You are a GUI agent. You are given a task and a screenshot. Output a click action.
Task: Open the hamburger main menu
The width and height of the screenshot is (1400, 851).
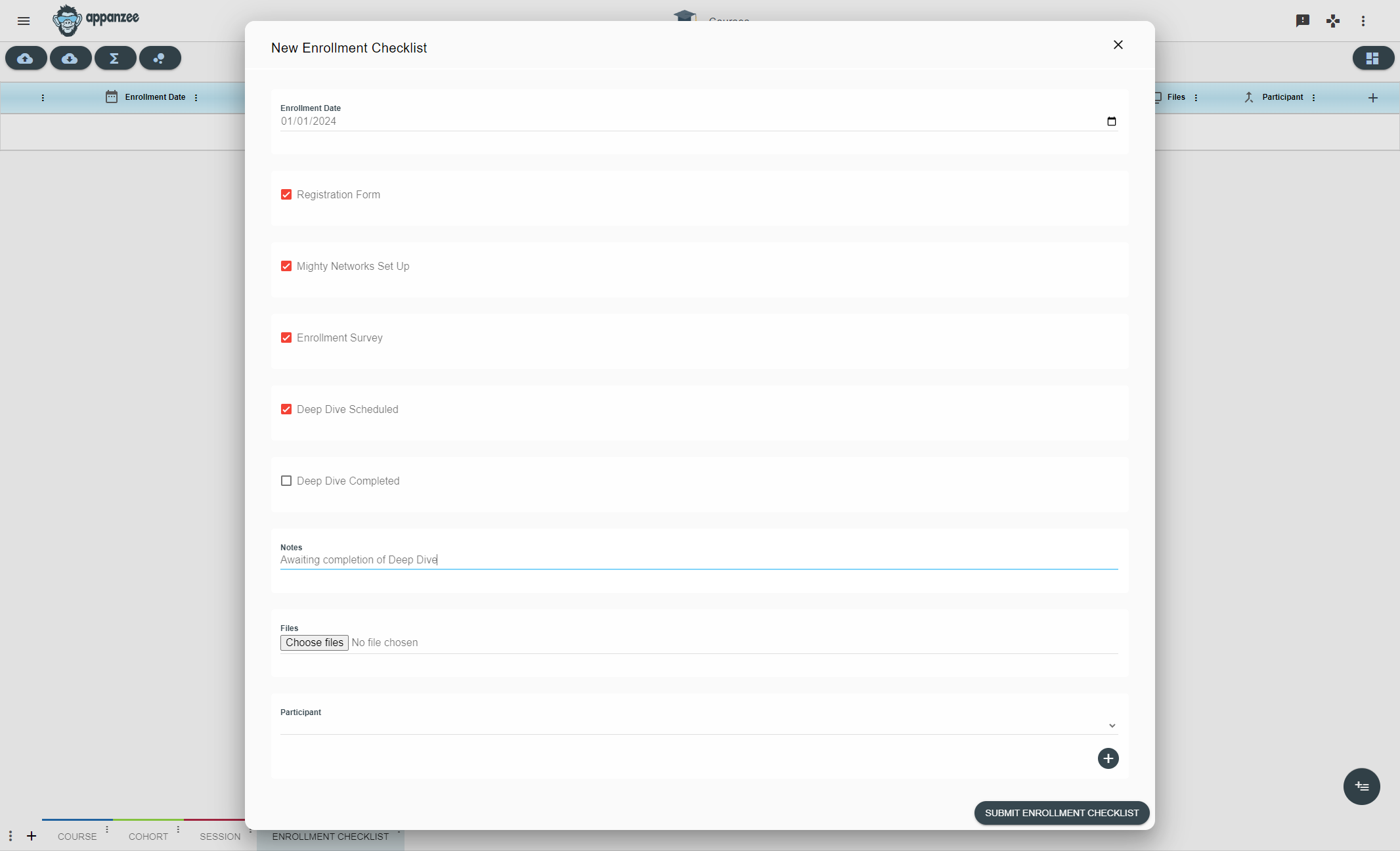[x=24, y=21]
